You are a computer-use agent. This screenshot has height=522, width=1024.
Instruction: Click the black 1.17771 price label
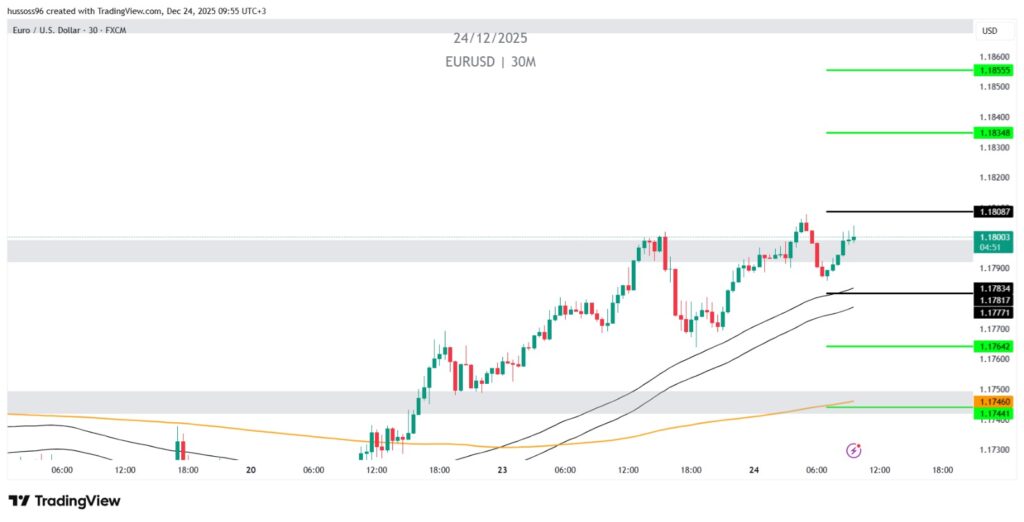[x=994, y=312]
